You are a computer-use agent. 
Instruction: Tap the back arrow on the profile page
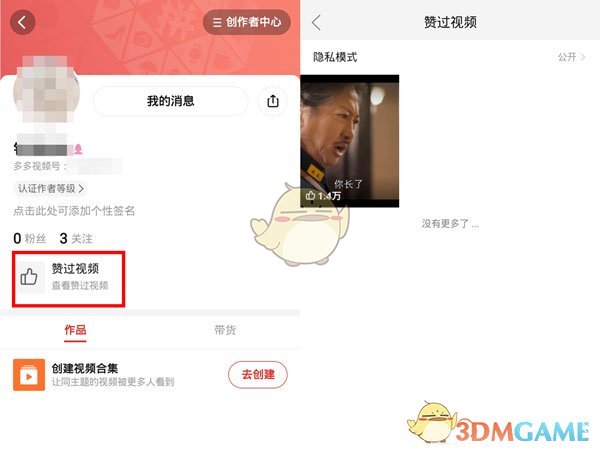coord(23,22)
